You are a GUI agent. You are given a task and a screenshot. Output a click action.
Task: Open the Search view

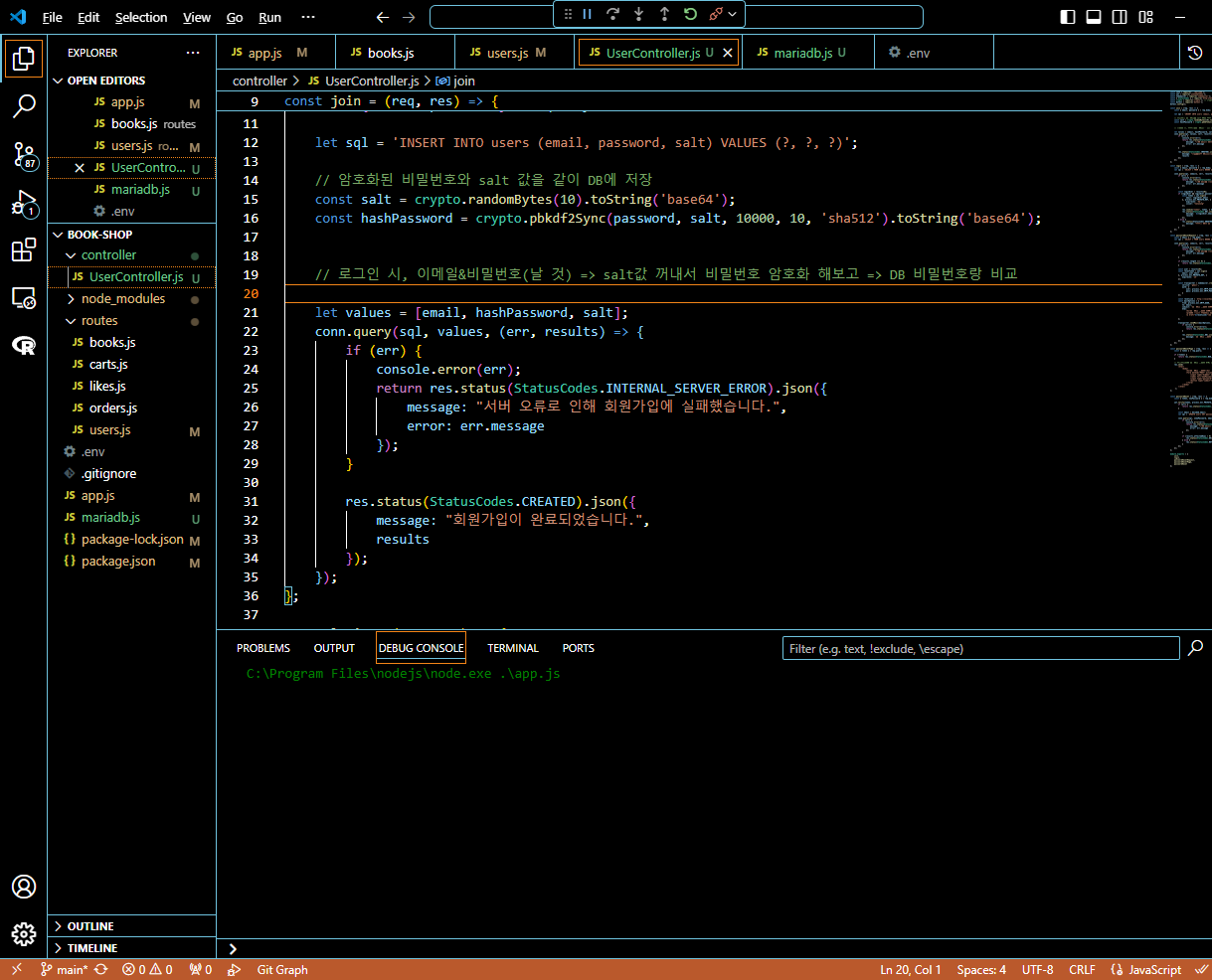point(24,106)
